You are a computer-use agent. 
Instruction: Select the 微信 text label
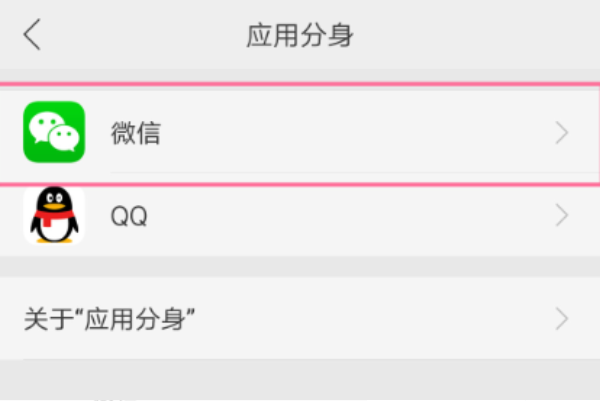135,134
